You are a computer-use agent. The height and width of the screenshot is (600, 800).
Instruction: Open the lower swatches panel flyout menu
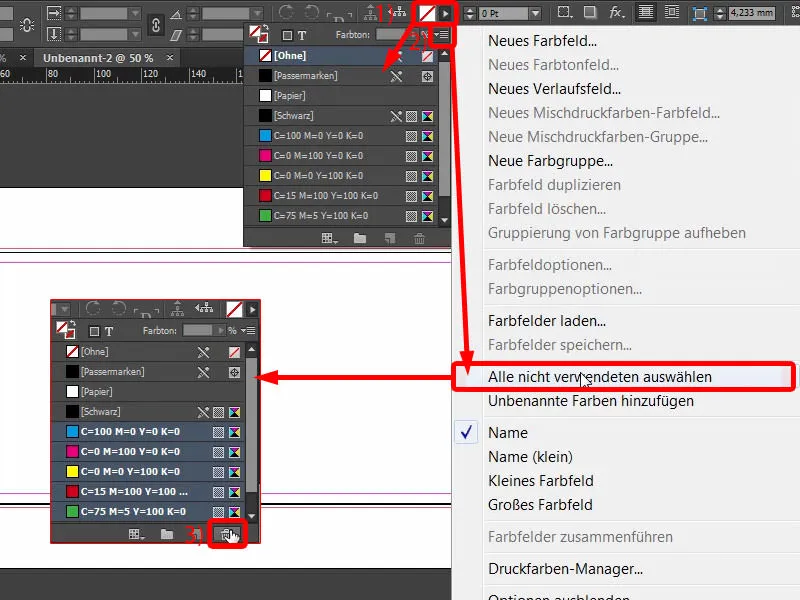[248, 331]
